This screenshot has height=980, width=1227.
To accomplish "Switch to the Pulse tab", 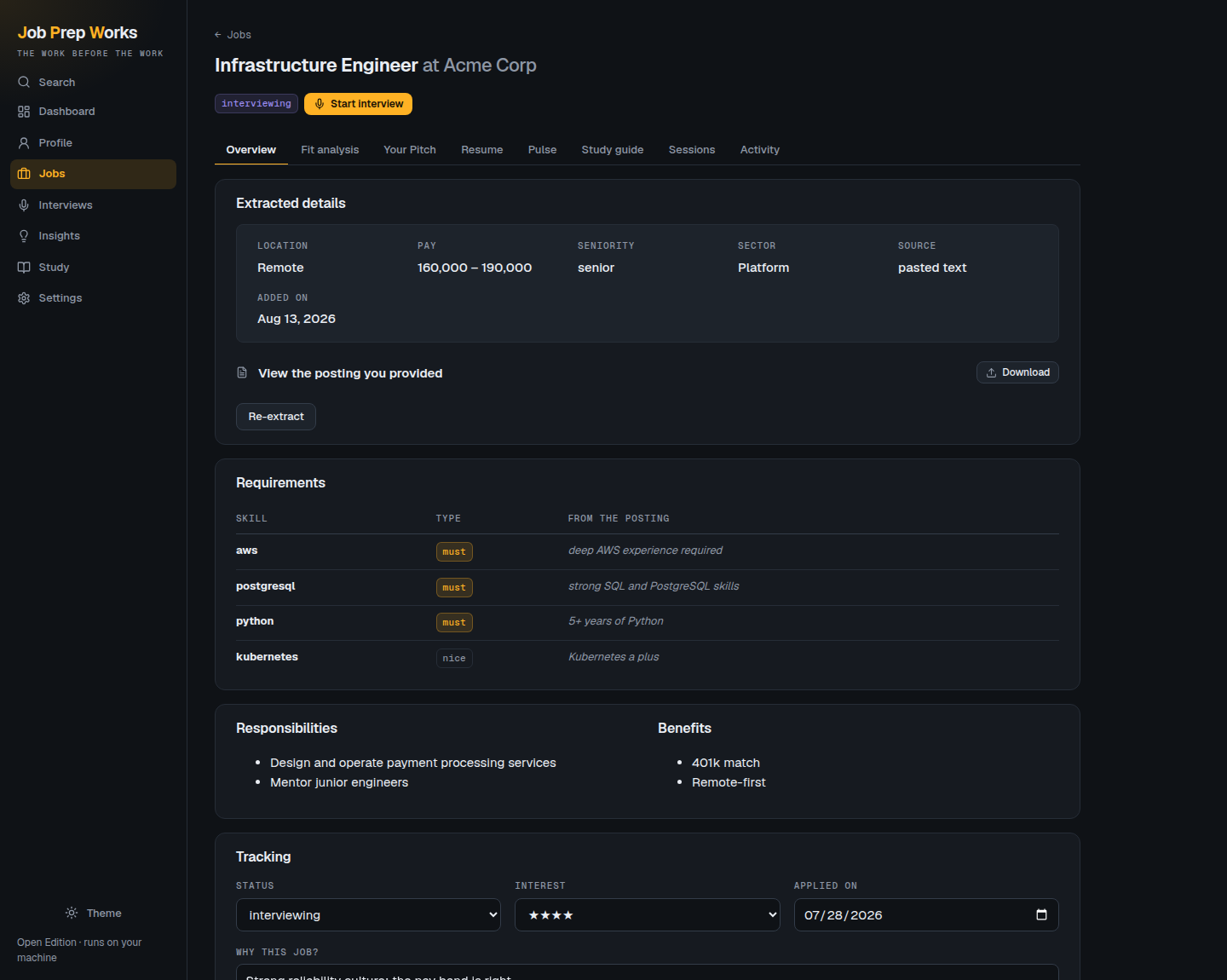I will pyautogui.click(x=542, y=150).
